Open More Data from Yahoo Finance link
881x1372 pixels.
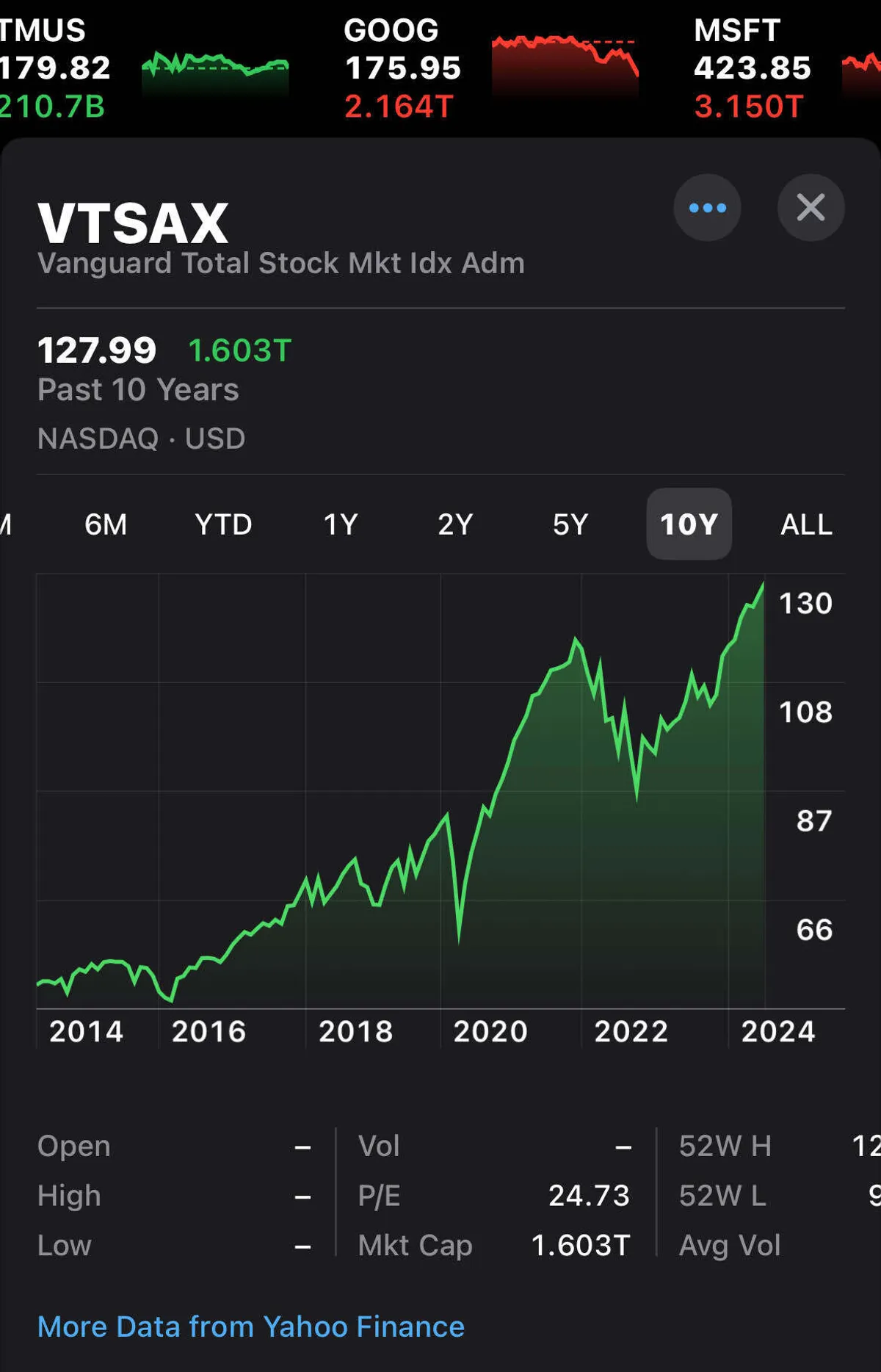pyautogui.click(x=250, y=1326)
